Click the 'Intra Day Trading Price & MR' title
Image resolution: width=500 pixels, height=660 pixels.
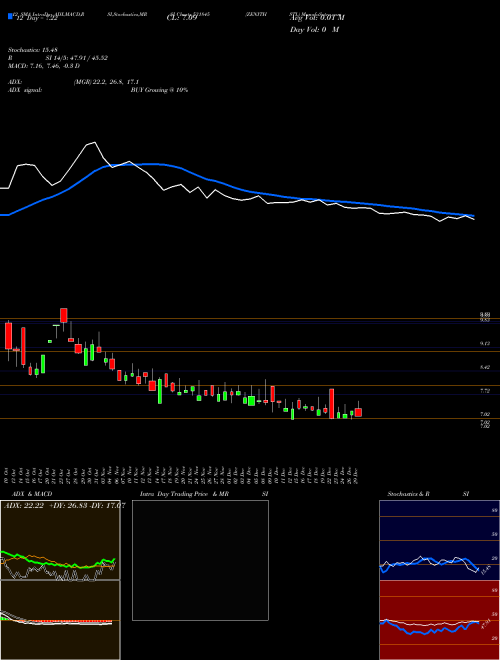[185, 494]
